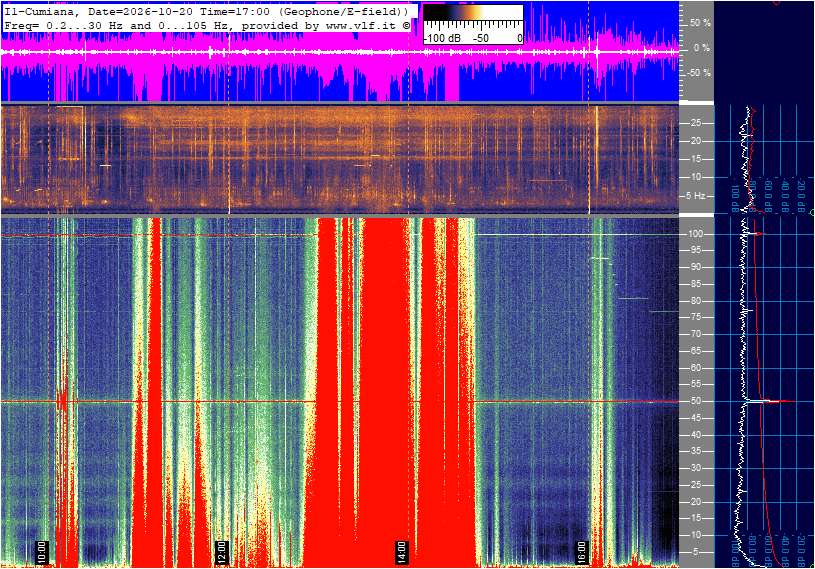This screenshot has height=569, width=815.
Task: Click the 14:00 time marker label
Action: 401,552
